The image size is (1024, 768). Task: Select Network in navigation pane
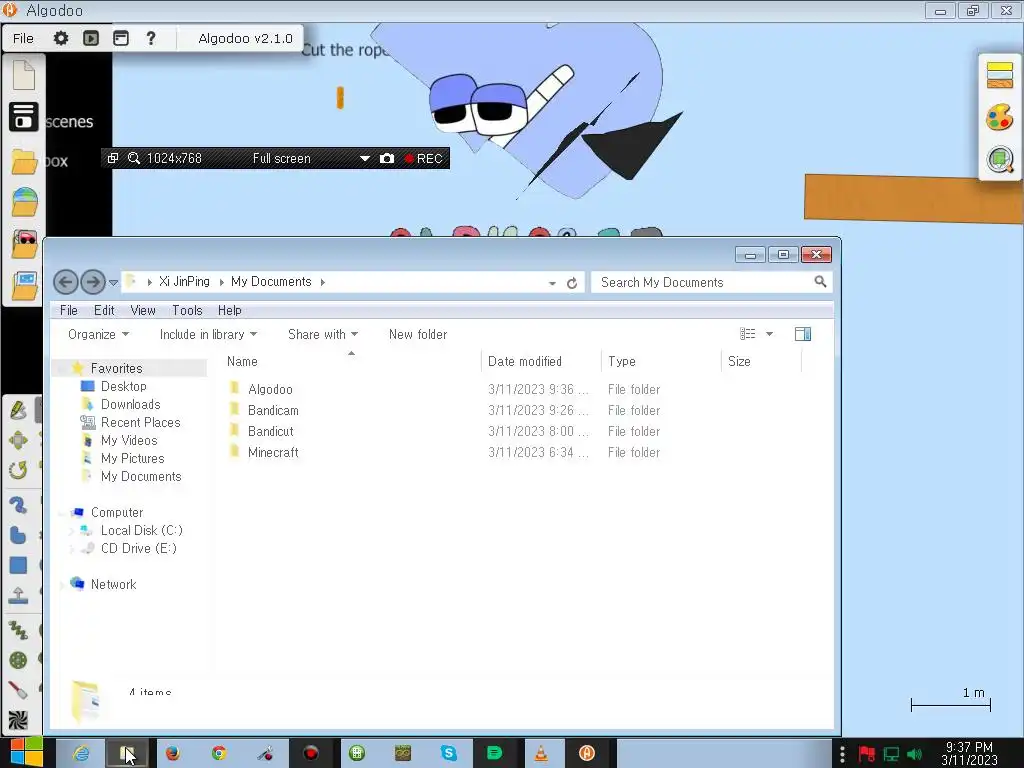[x=114, y=584]
